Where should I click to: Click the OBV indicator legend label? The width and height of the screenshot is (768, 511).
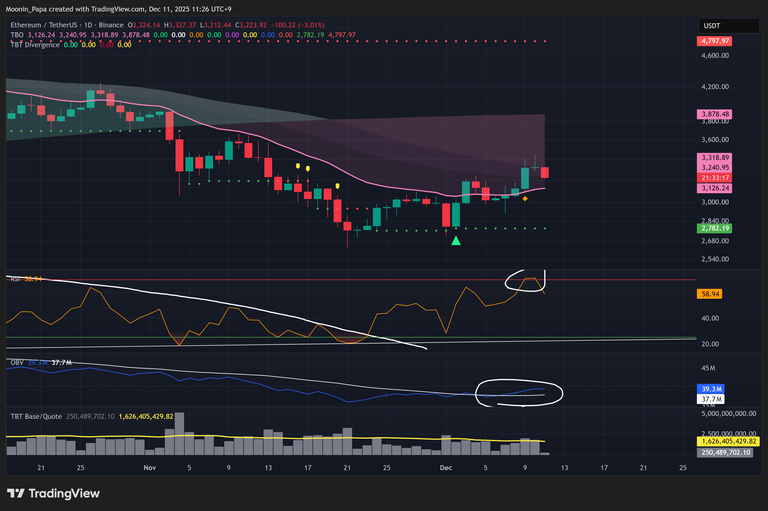17,365
